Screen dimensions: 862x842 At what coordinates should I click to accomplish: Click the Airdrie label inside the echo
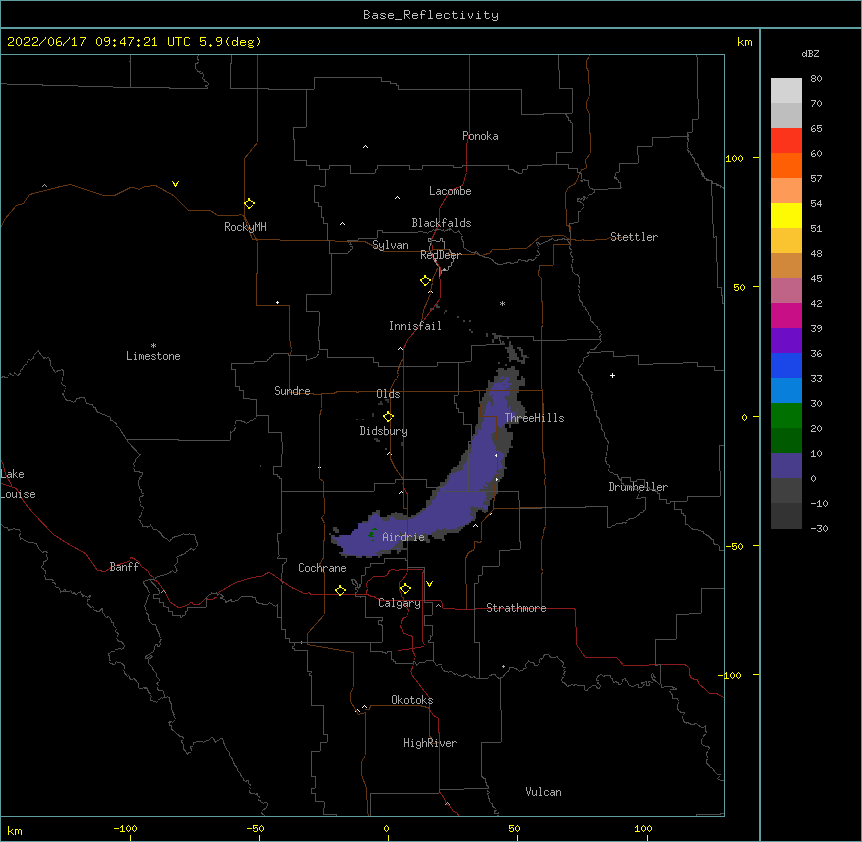[x=404, y=537]
